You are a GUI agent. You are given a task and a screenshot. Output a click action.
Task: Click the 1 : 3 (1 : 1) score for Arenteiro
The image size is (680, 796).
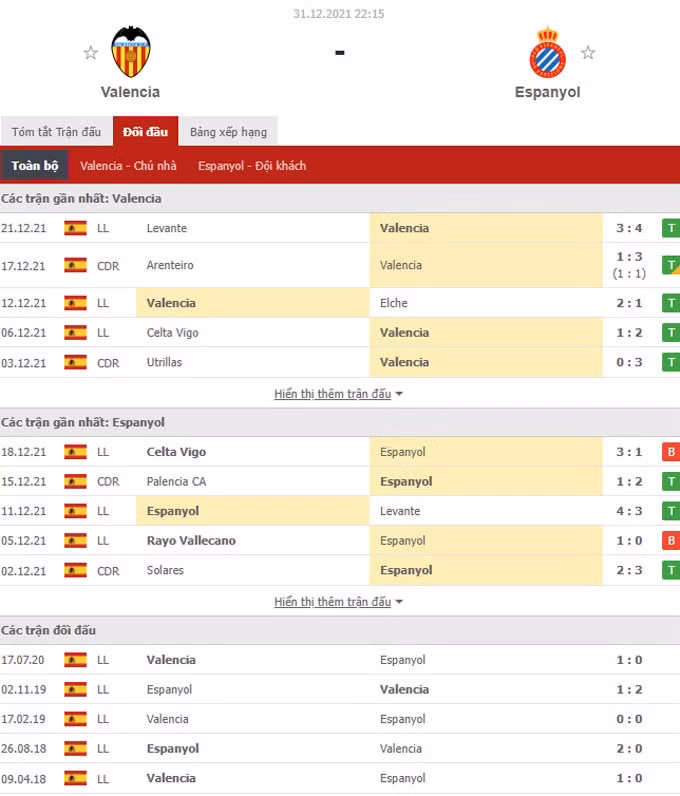[x=629, y=265]
